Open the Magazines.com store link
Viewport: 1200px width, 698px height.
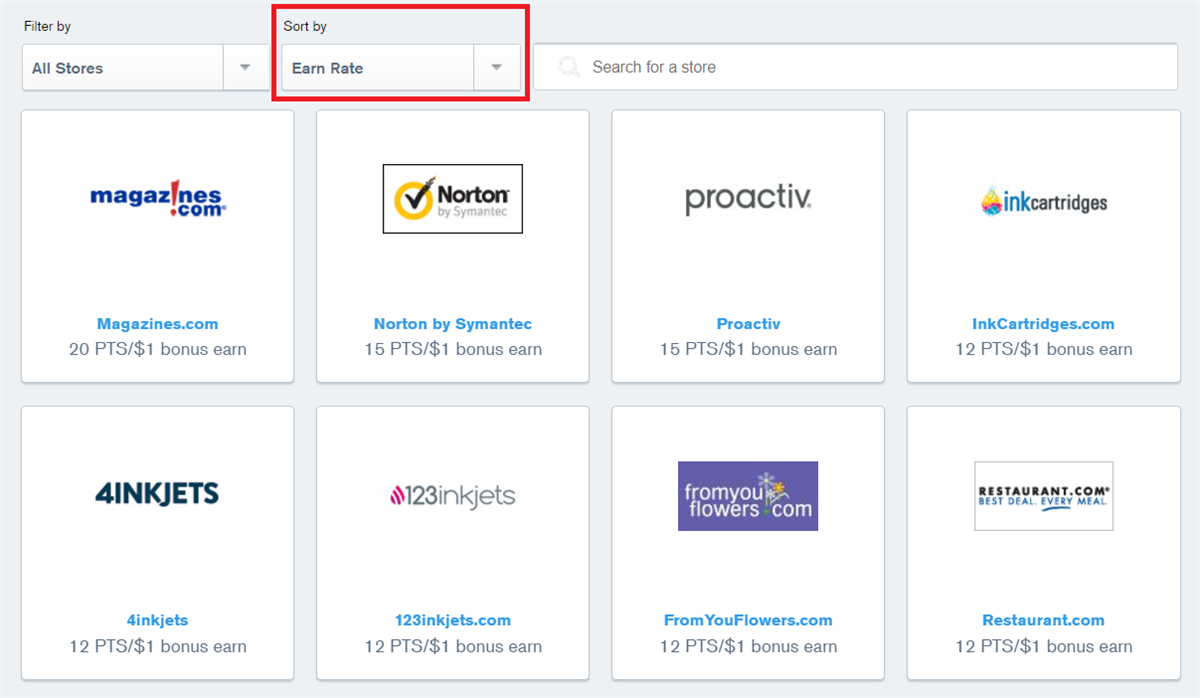[158, 324]
